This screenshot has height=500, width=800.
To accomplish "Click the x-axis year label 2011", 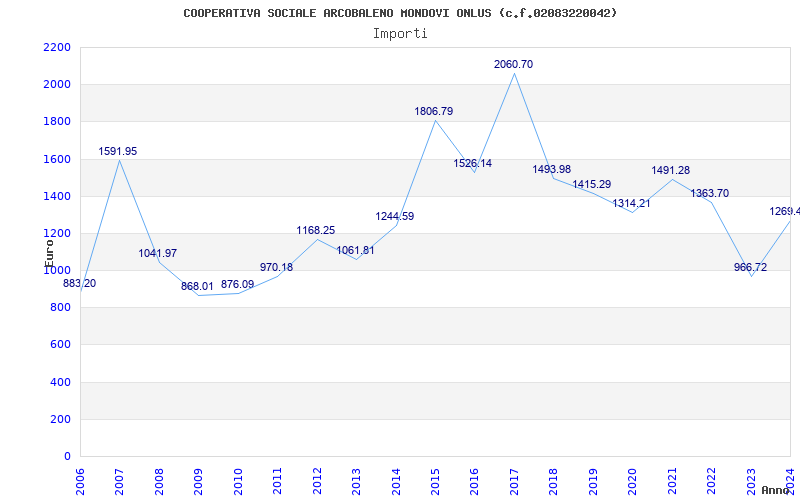I will [278, 481].
